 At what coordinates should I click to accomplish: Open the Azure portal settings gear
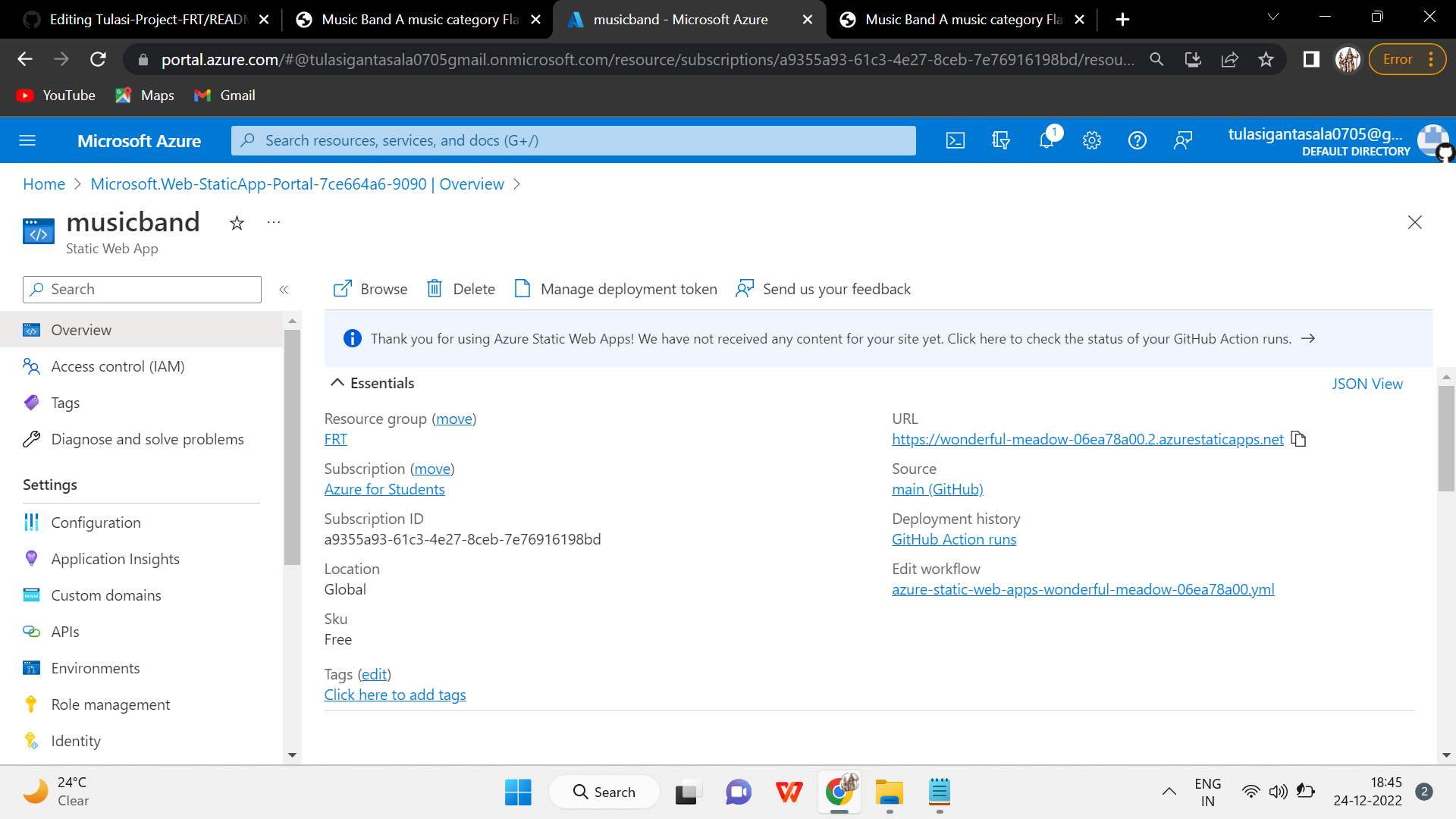[1092, 140]
